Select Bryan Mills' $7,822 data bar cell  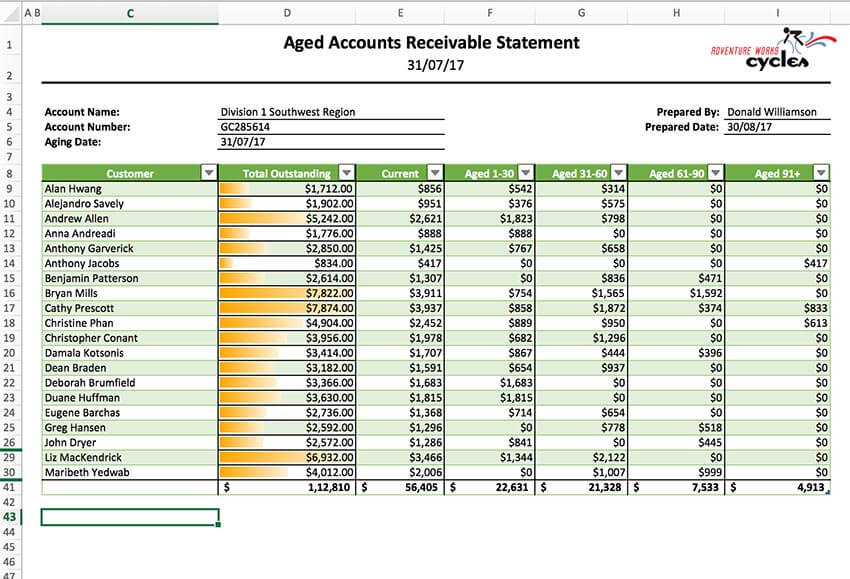click(290, 293)
